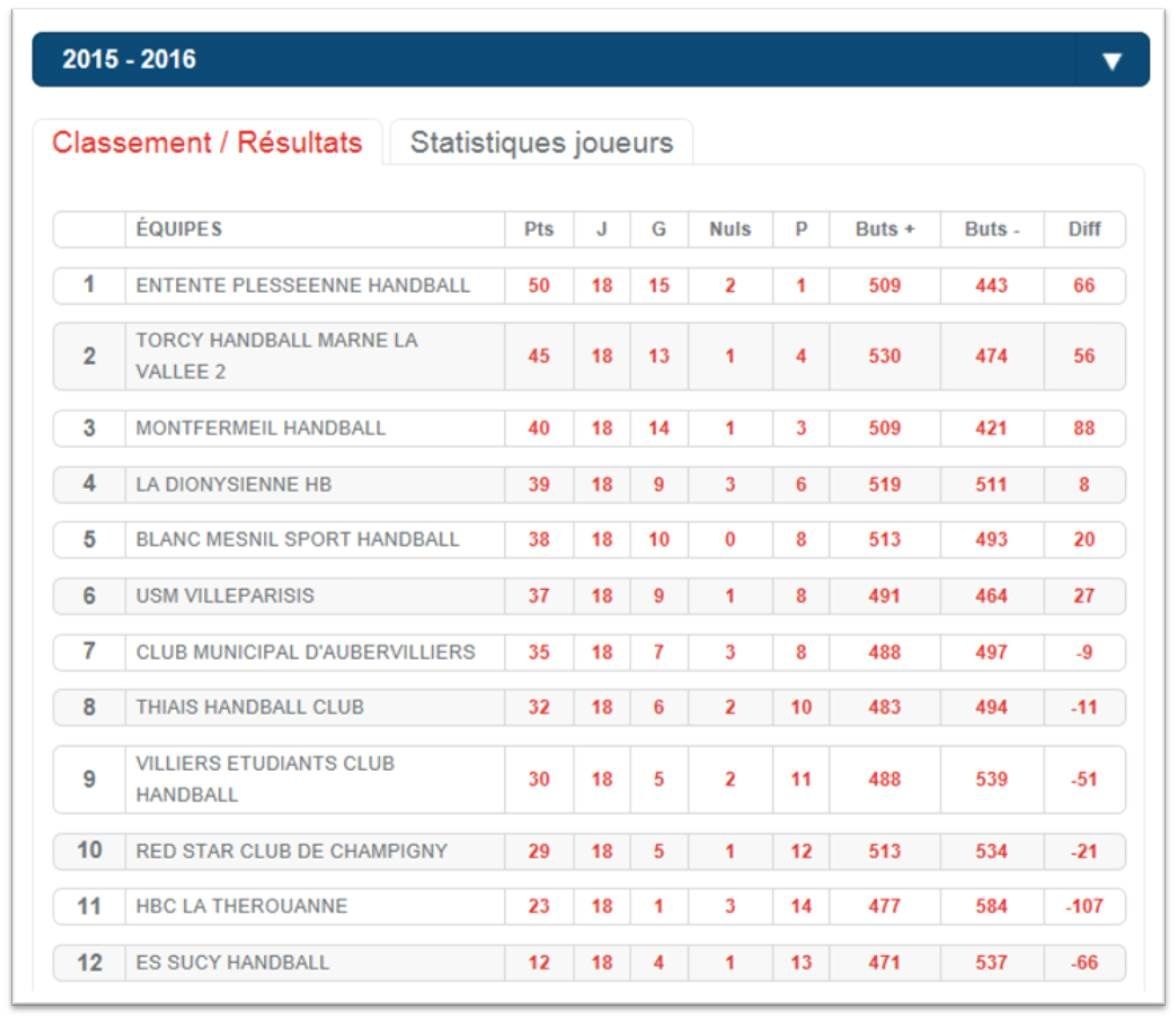
Task: Click Buts - value 584 for HBC La Therouanne
Action: 992,907
